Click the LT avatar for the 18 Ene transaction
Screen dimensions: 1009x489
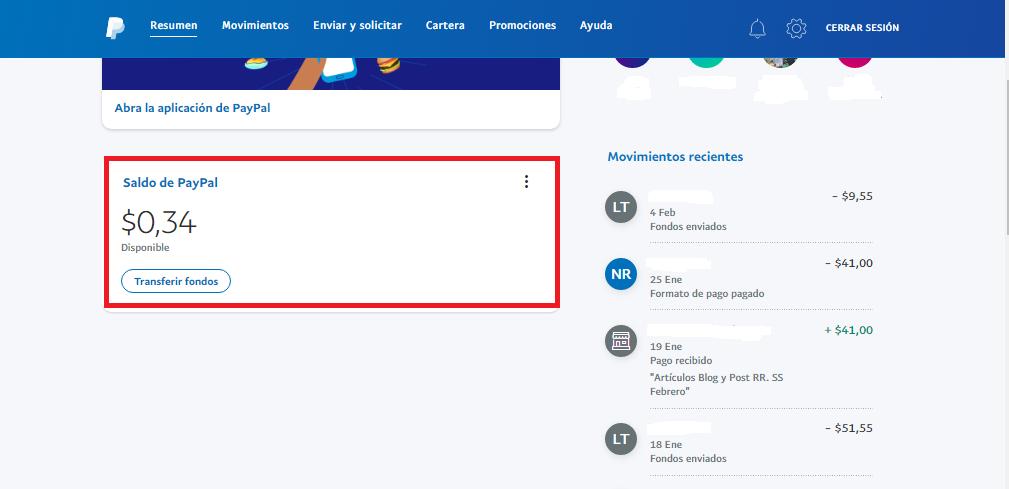621,439
